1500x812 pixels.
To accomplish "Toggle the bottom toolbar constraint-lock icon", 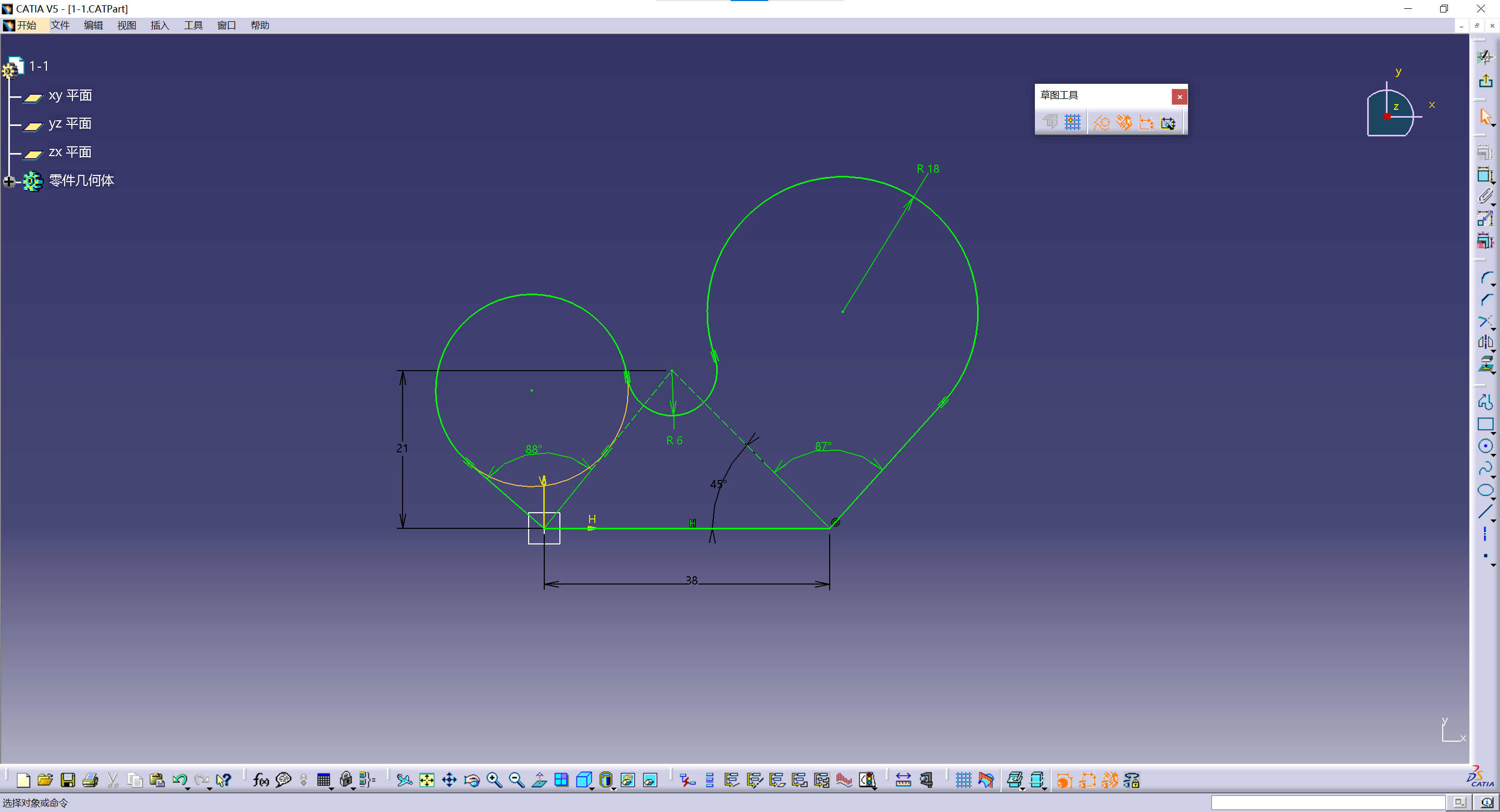I will (x=1132, y=780).
